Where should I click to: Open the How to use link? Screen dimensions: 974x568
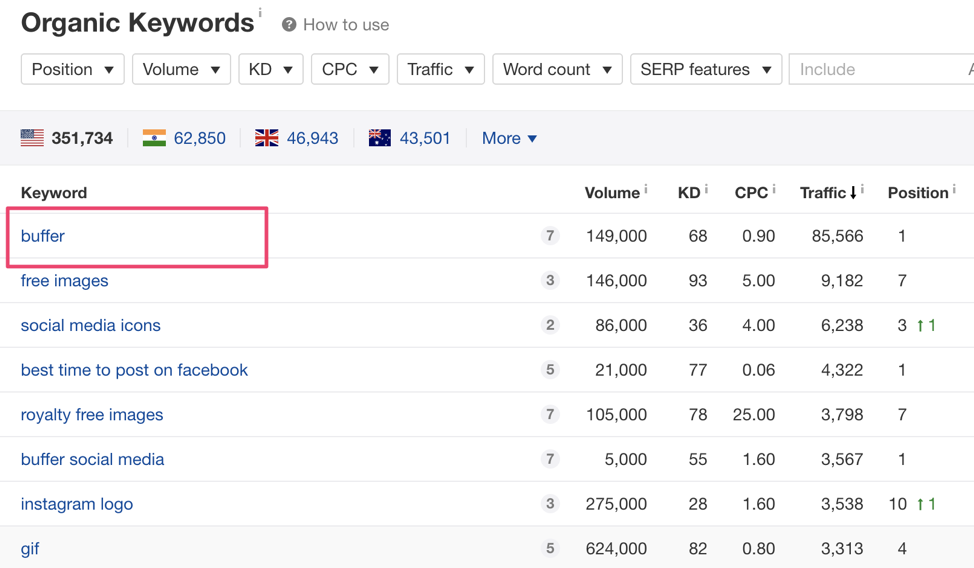(346, 25)
